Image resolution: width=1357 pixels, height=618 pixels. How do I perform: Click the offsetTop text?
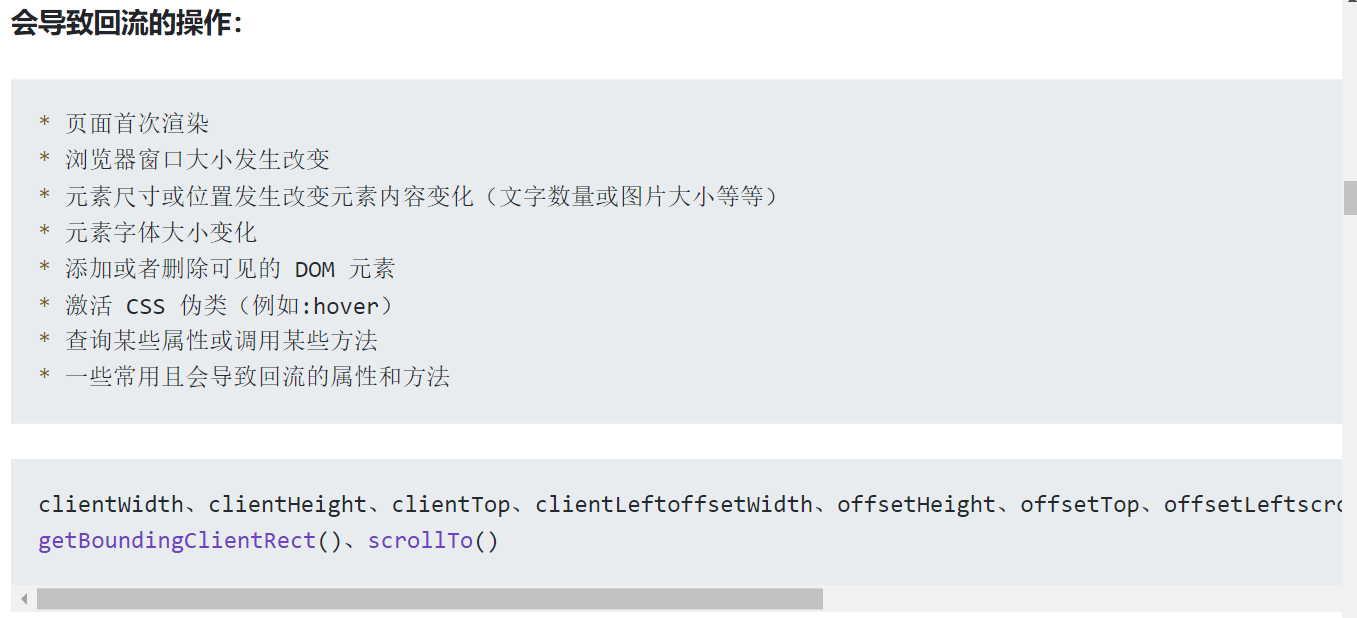tap(1079, 505)
